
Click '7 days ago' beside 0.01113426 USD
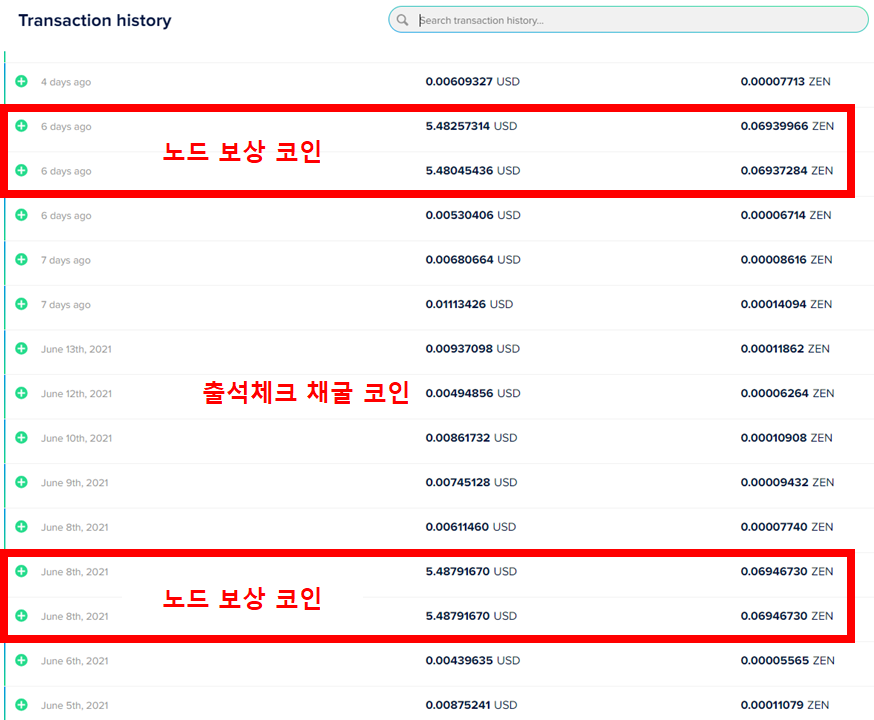[x=66, y=305]
